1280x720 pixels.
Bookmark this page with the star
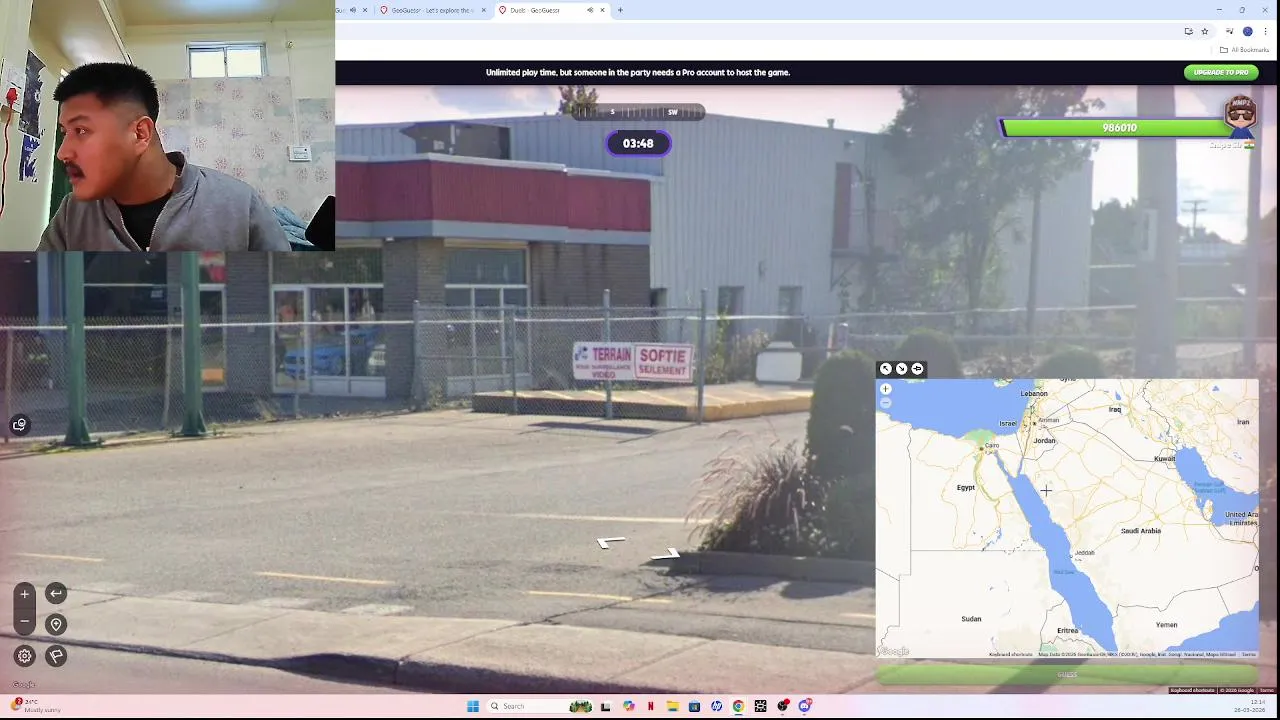pos(1205,31)
